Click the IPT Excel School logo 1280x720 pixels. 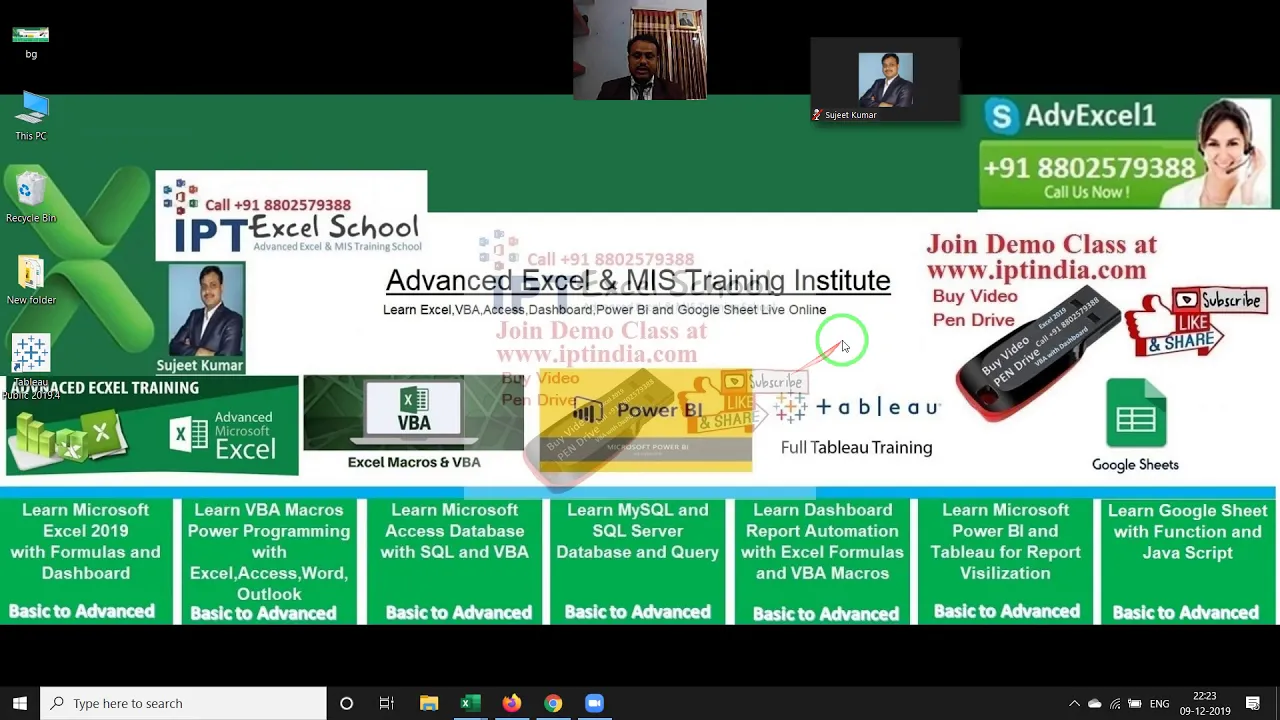click(291, 216)
